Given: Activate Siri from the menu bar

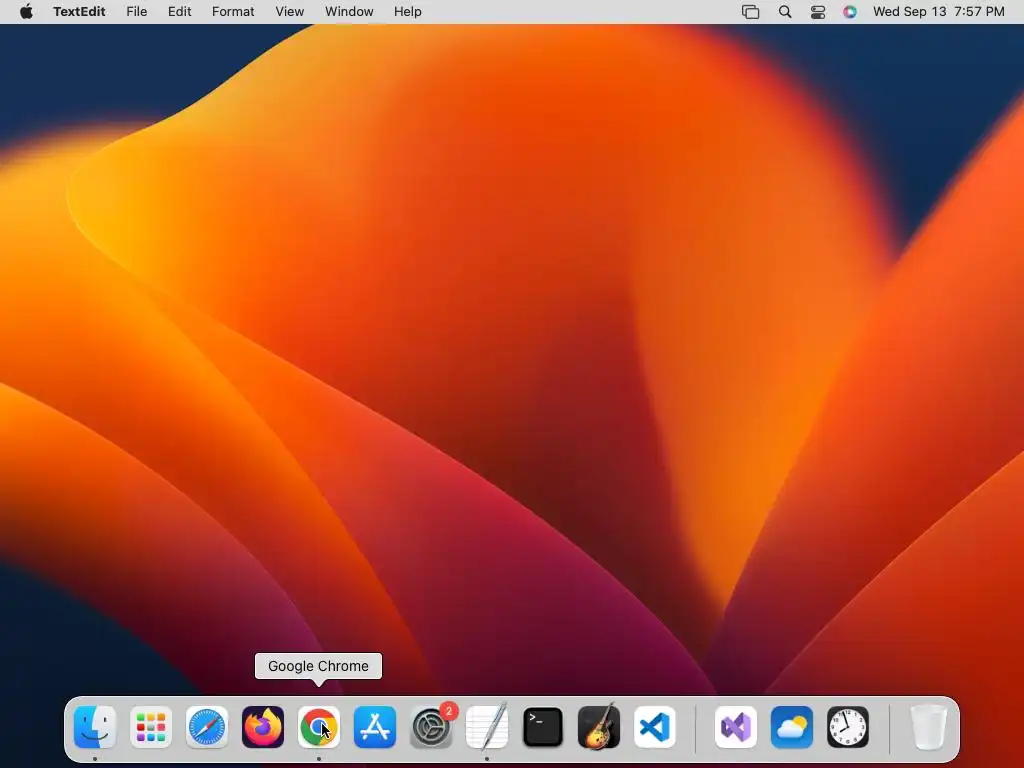Looking at the screenshot, I should [850, 12].
